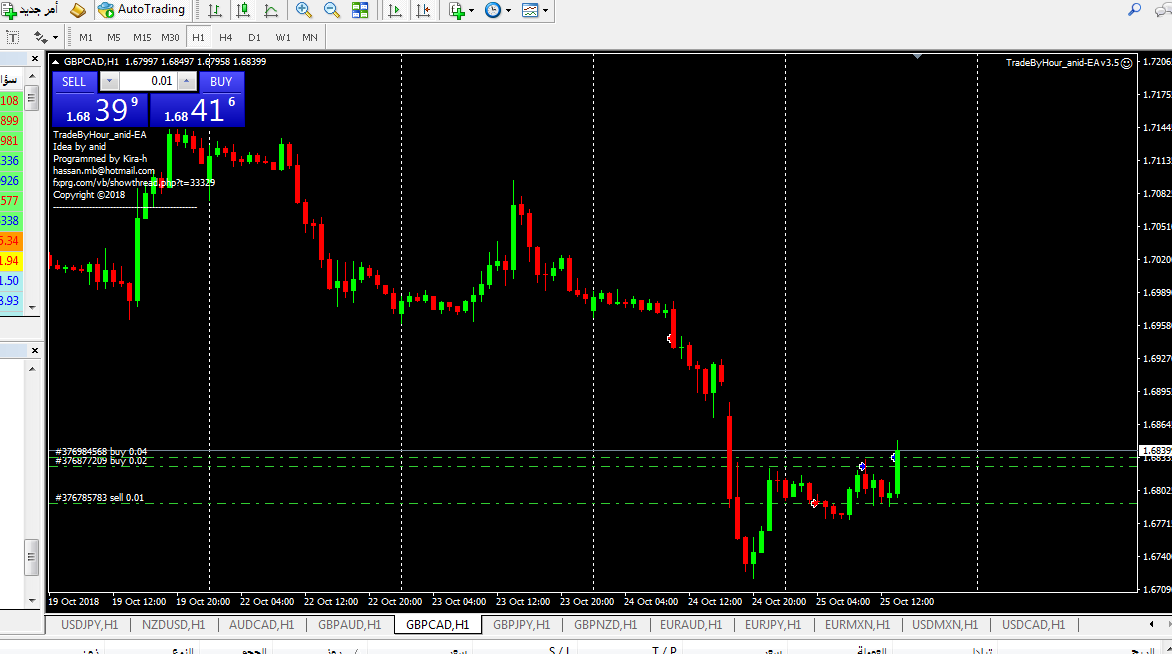
Task: Switch chart to bar chart style
Action: 215,10
